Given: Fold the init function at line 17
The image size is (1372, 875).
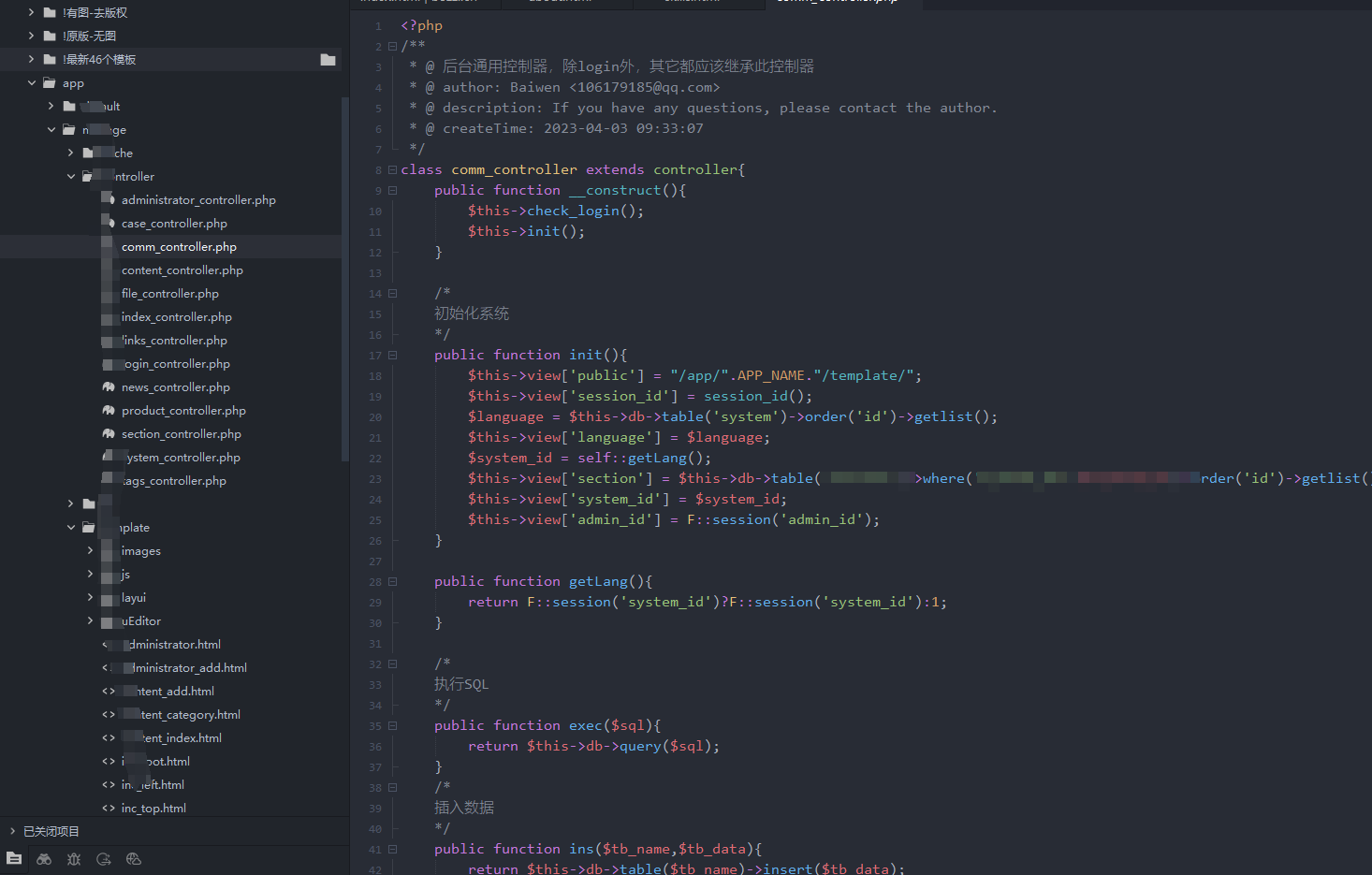Looking at the screenshot, I should (392, 355).
